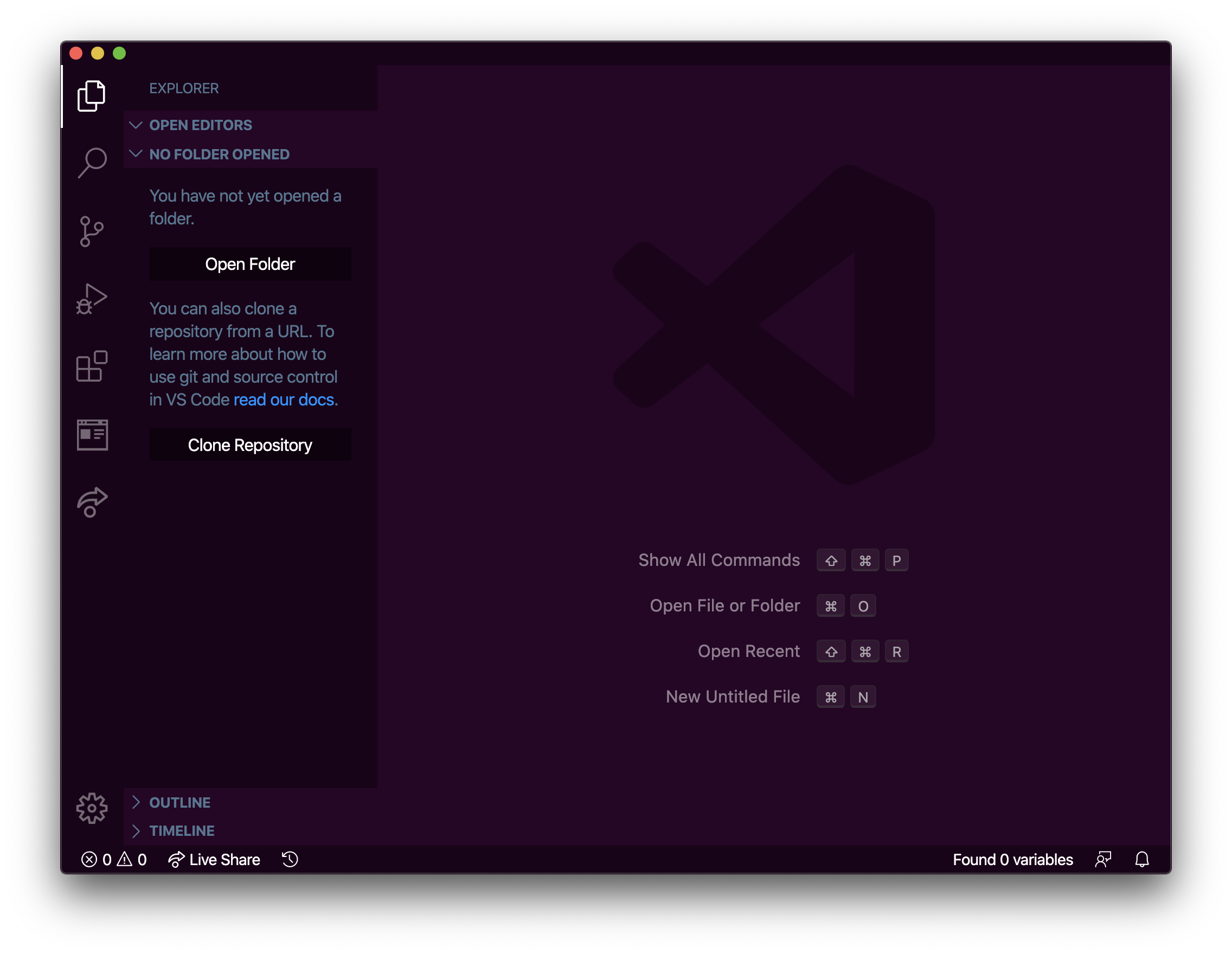The image size is (1232, 954).
Task: Click the Clone Repository button
Action: tap(250, 445)
